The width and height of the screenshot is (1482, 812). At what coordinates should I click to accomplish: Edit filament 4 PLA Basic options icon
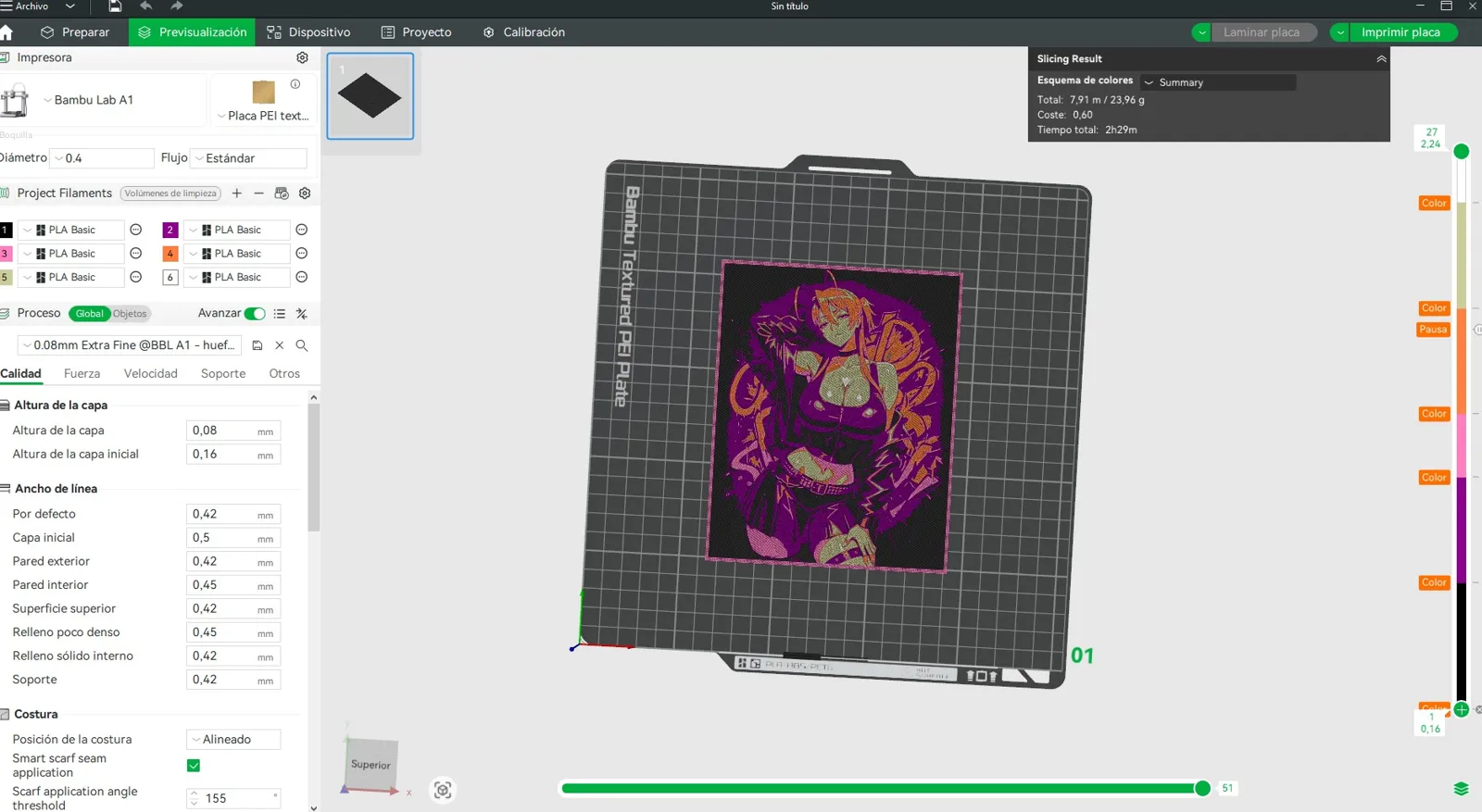(x=302, y=254)
